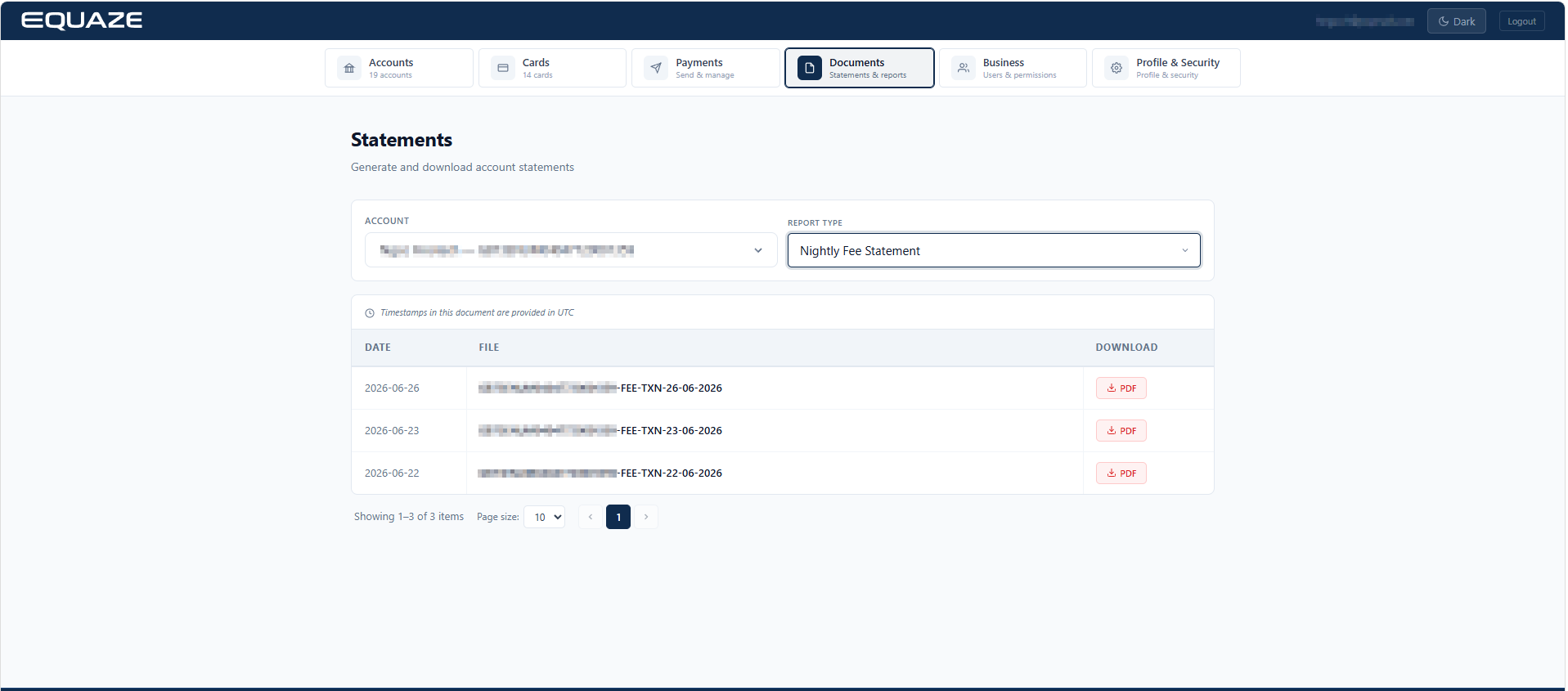Open the Business tab

click(1013, 68)
